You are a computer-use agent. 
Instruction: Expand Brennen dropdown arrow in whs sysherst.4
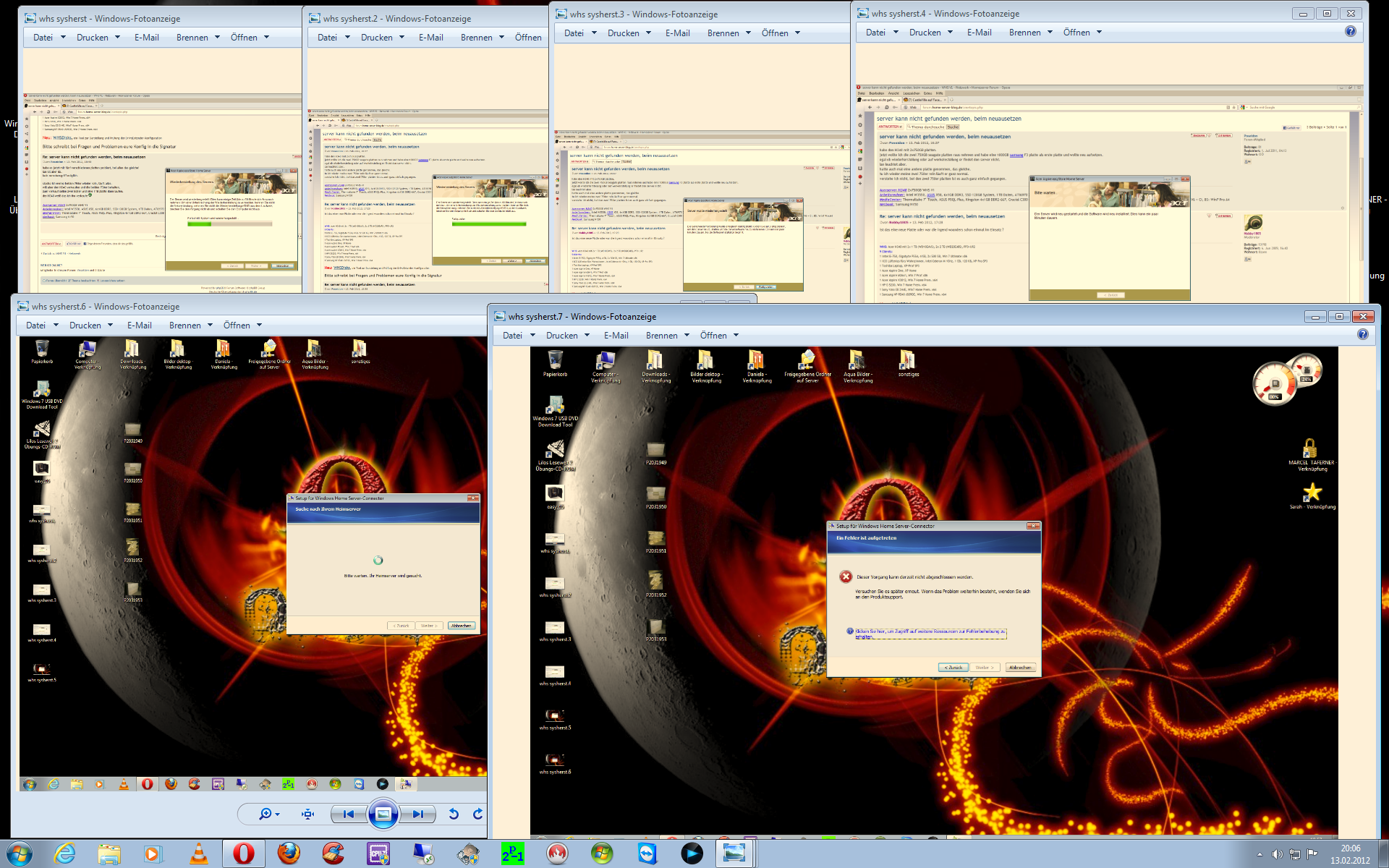click(1050, 33)
